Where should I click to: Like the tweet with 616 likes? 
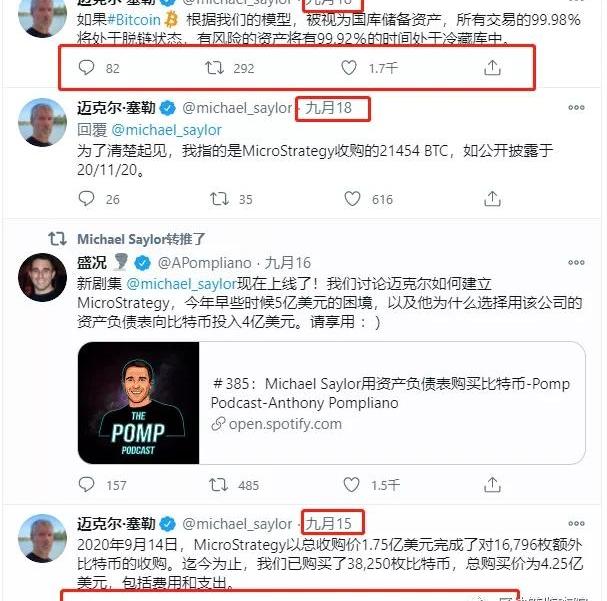pyautogui.click(x=352, y=199)
